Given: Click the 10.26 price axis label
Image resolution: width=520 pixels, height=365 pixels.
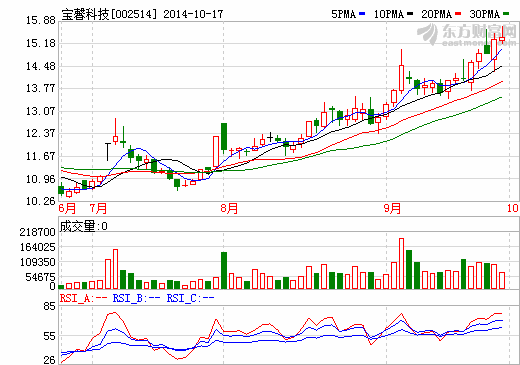Looking at the screenshot, I should [41, 201].
